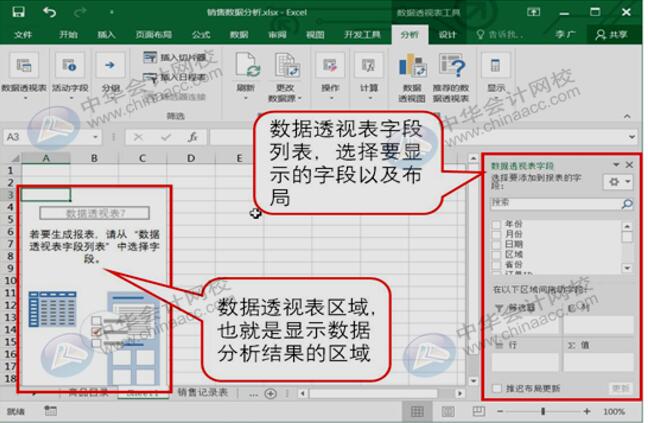Screen dimensions: 648x423
Task: Click Insert Slicer (插入切片器)
Action: pyautogui.click(x=175, y=57)
